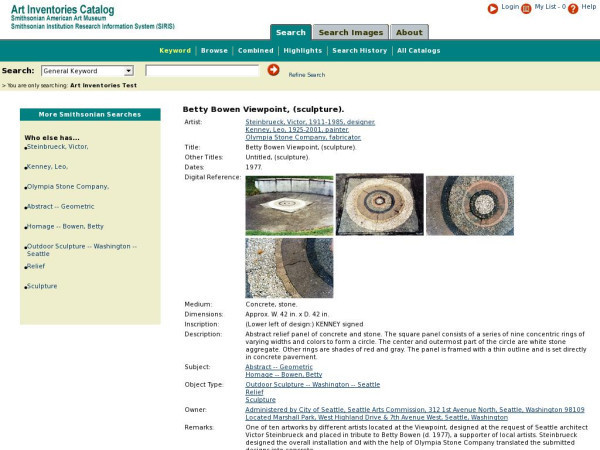Image resolution: width=600 pixels, height=450 pixels.
Task: Click Object Type link Relief
Action: click(x=254, y=392)
